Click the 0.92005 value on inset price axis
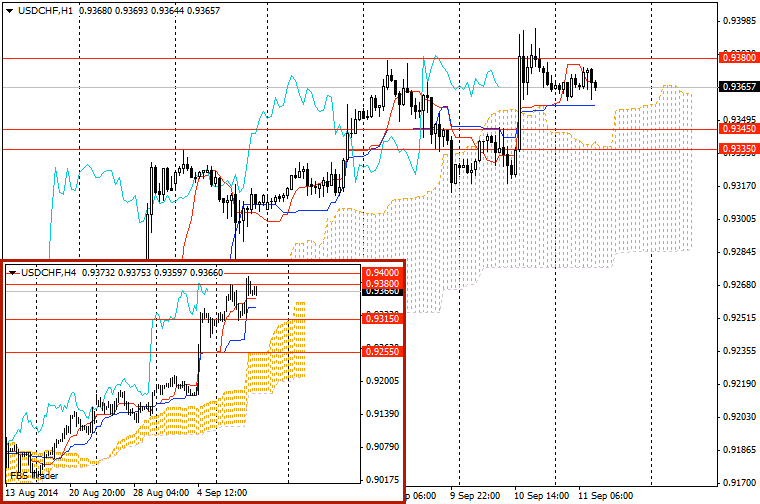Viewport: 760px width, 504px height. 383,381
